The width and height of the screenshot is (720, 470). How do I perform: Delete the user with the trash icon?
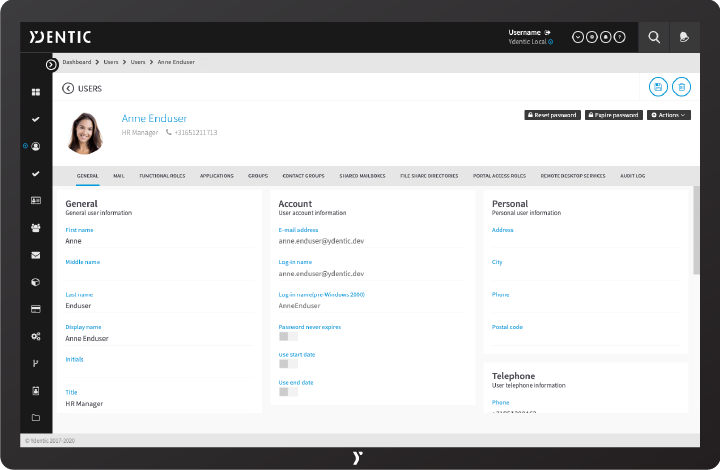[681, 87]
